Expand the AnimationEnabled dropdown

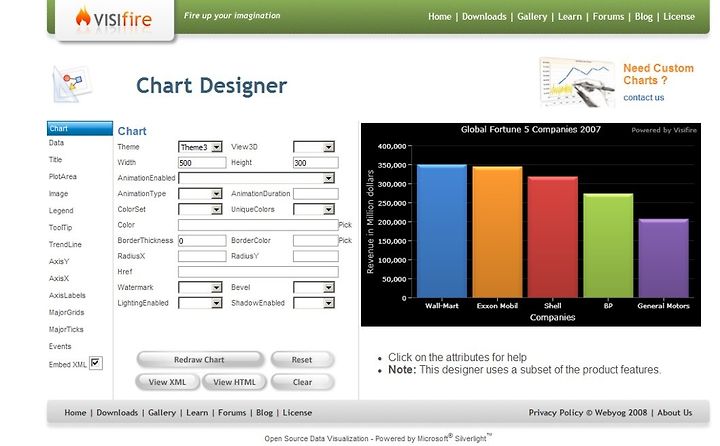point(256,178)
